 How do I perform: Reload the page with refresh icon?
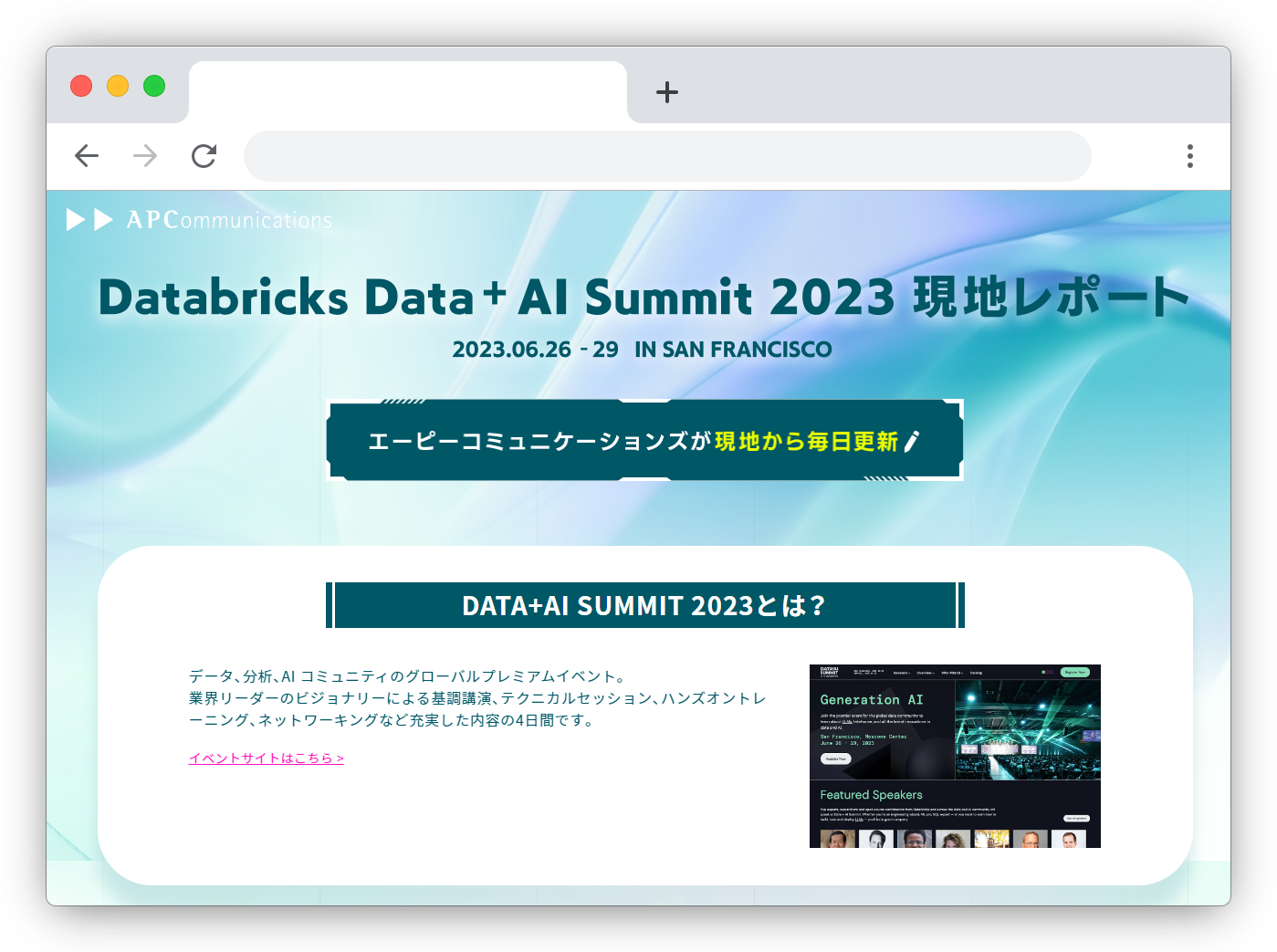pyautogui.click(x=204, y=156)
